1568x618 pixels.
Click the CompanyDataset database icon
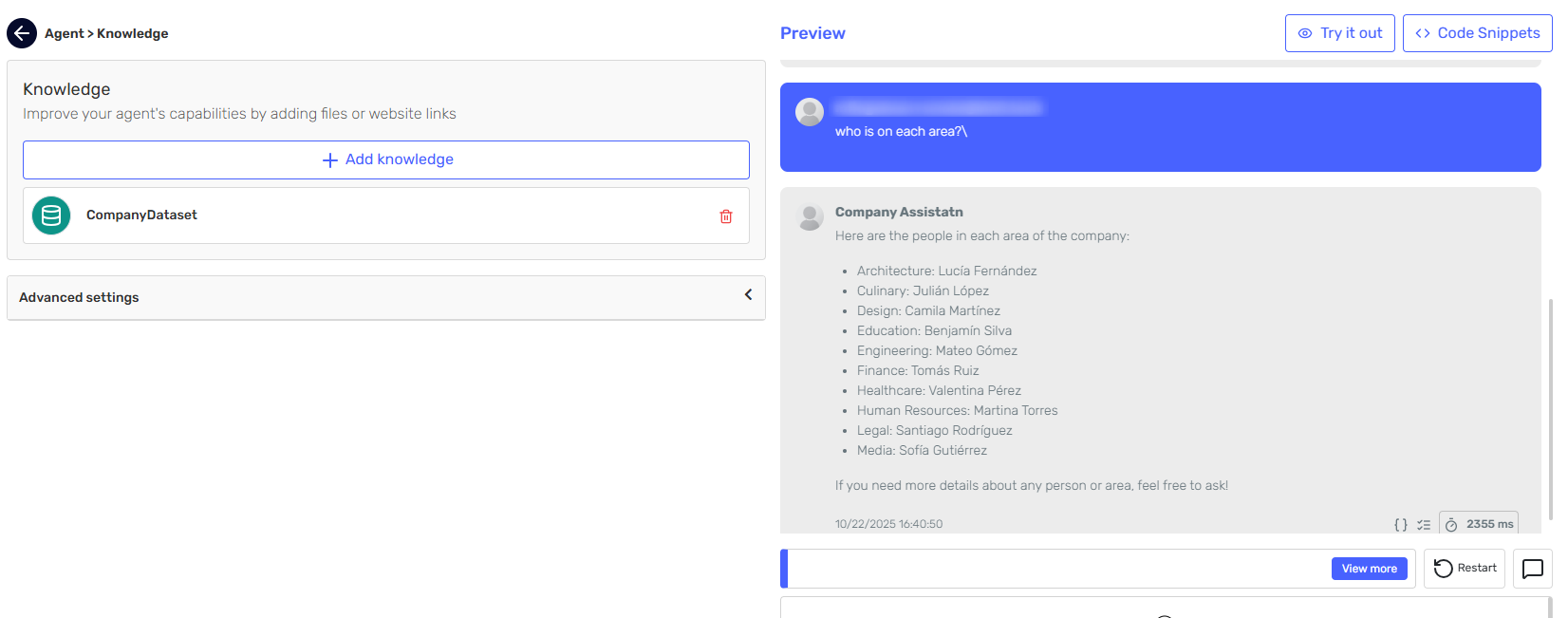[x=51, y=215]
